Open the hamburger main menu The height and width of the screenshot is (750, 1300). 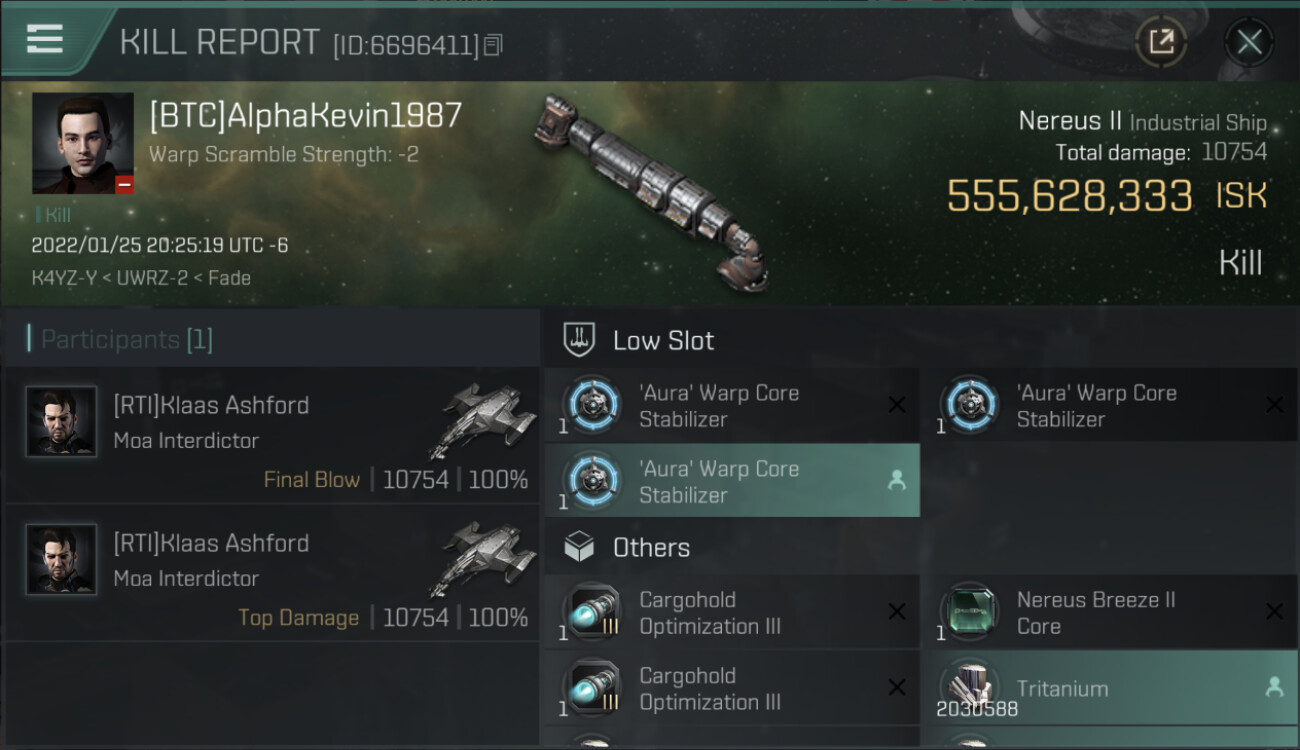pyautogui.click(x=45, y=39)
